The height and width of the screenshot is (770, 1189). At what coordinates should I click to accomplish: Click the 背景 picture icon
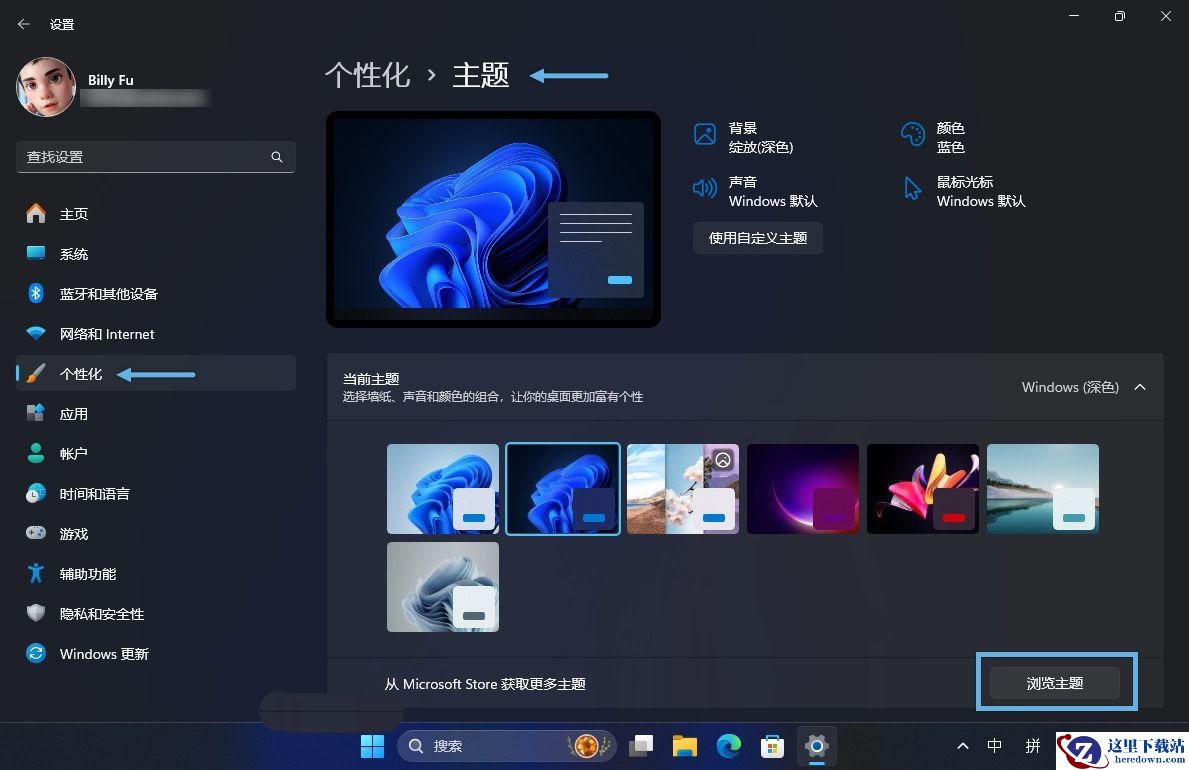(x=705, y=134)
